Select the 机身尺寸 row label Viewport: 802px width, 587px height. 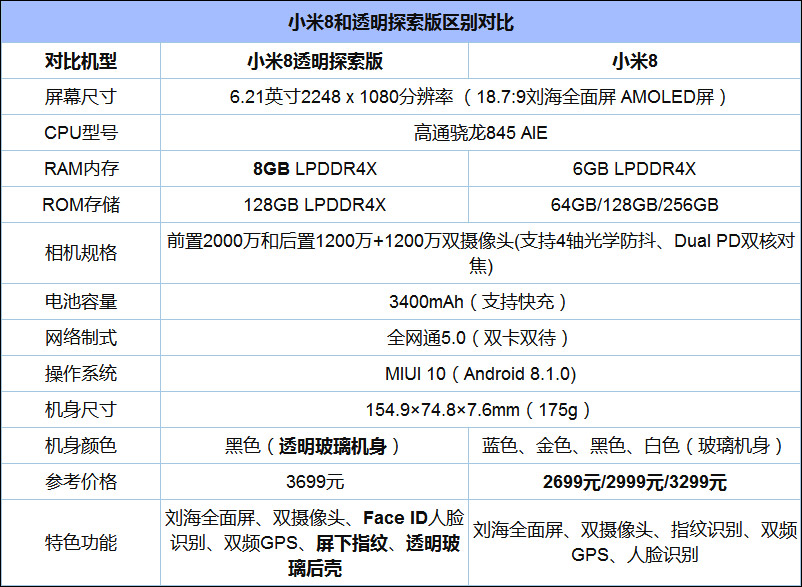(81, 410)
